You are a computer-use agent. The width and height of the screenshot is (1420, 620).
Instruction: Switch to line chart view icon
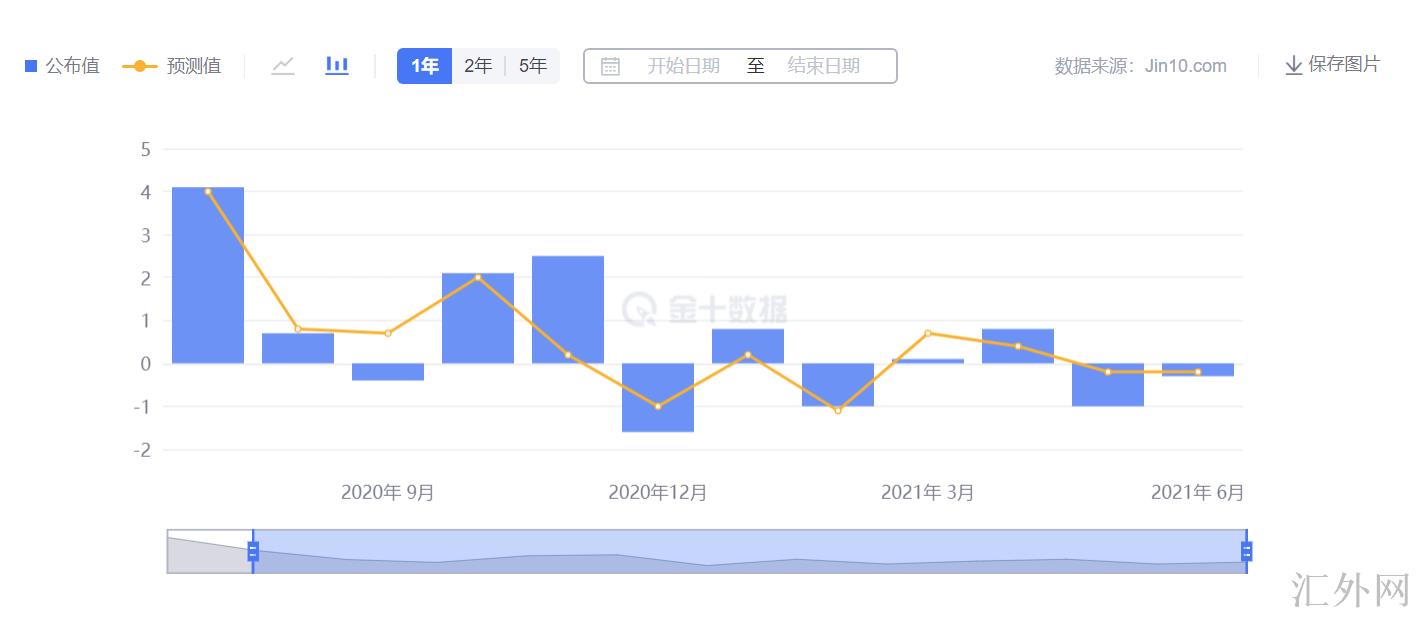283,66
